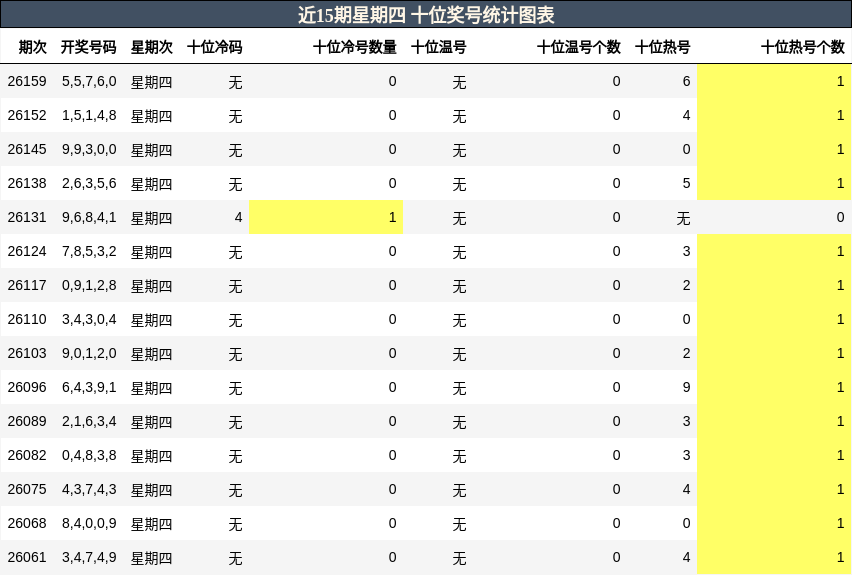Select the 期次 column header

[33, 47]
